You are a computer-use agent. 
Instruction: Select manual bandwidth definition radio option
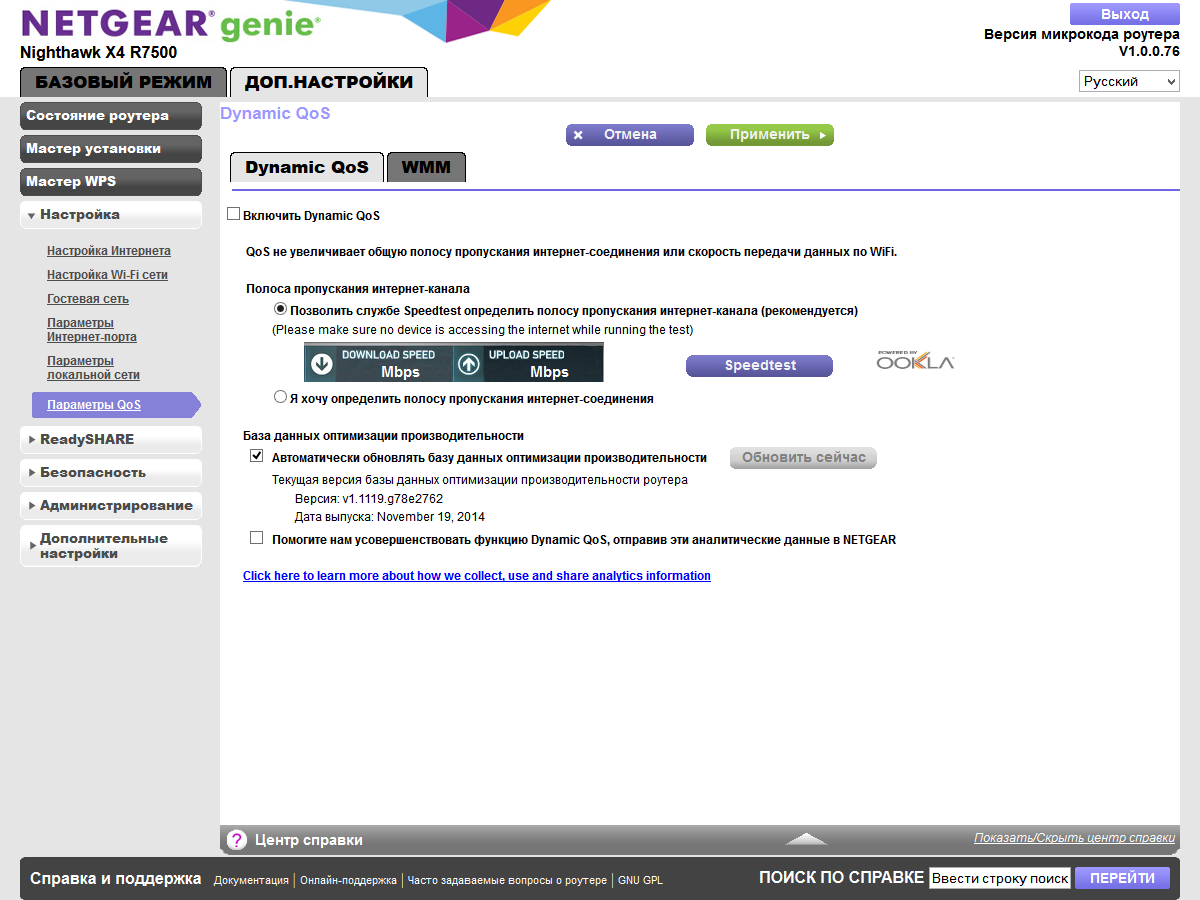281,397
